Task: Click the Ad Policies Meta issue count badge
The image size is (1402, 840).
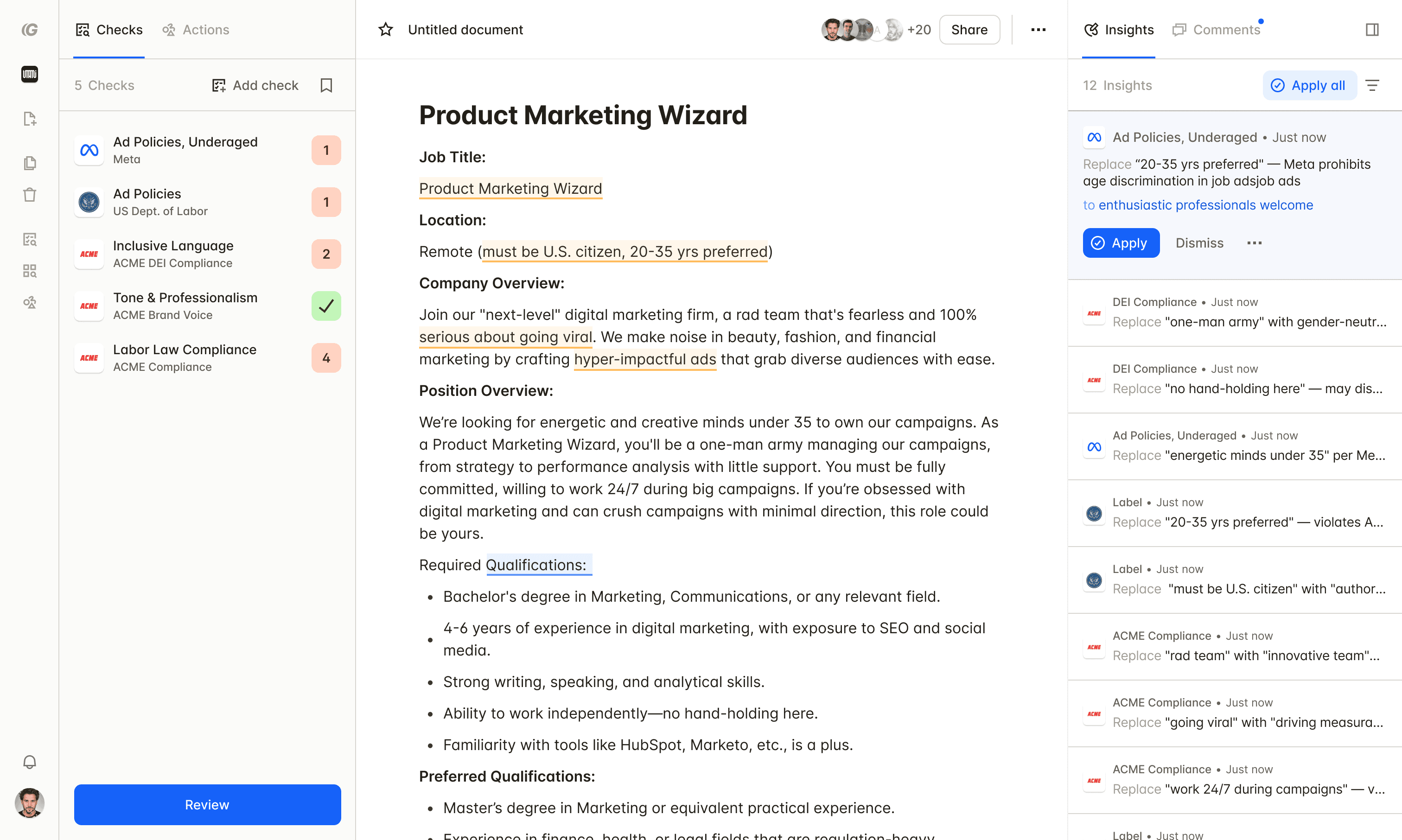Action: (326, 150)
